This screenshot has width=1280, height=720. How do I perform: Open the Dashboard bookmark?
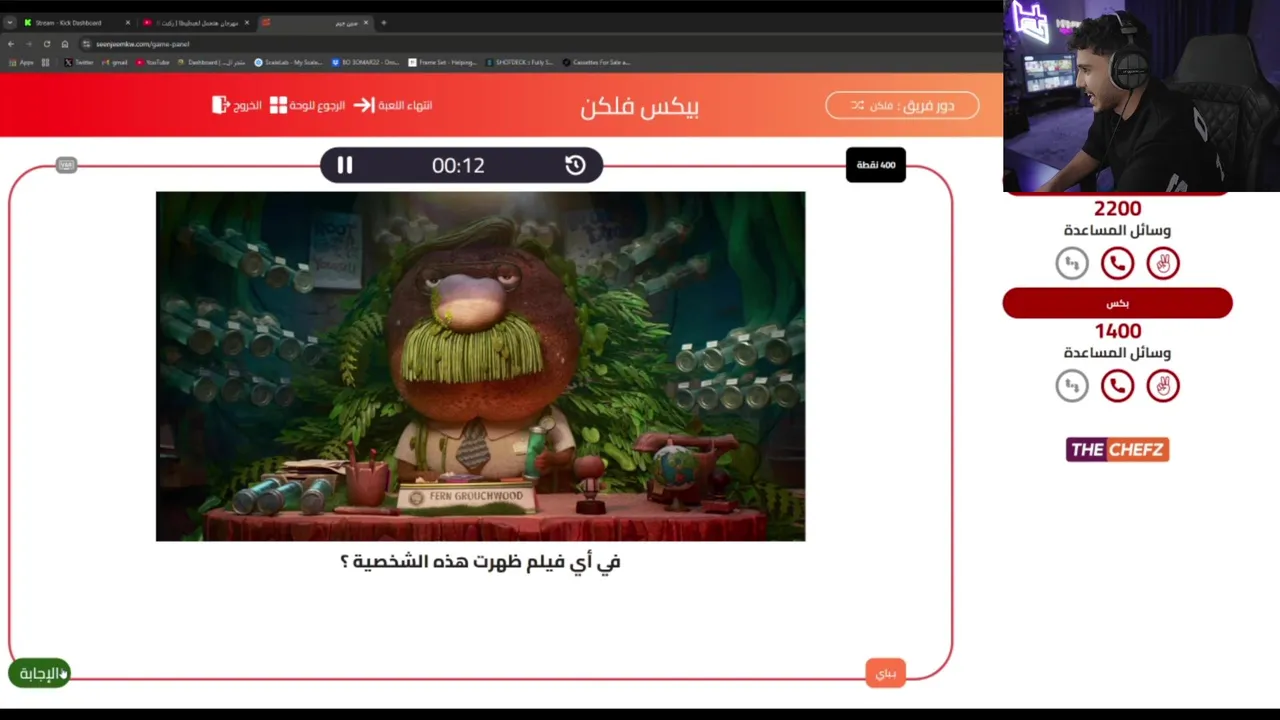coord(211,62)
